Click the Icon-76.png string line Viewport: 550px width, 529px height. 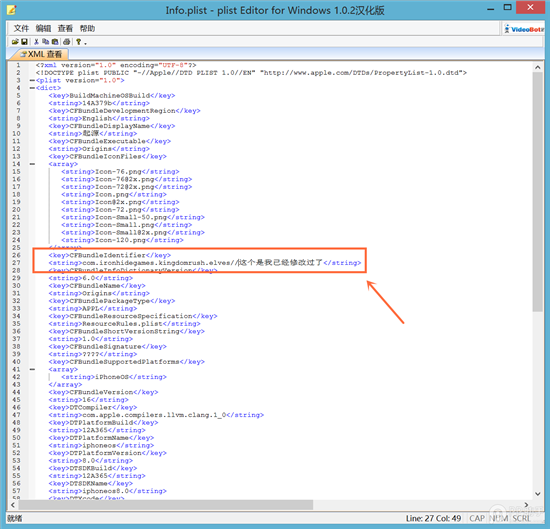pos(120,172)
